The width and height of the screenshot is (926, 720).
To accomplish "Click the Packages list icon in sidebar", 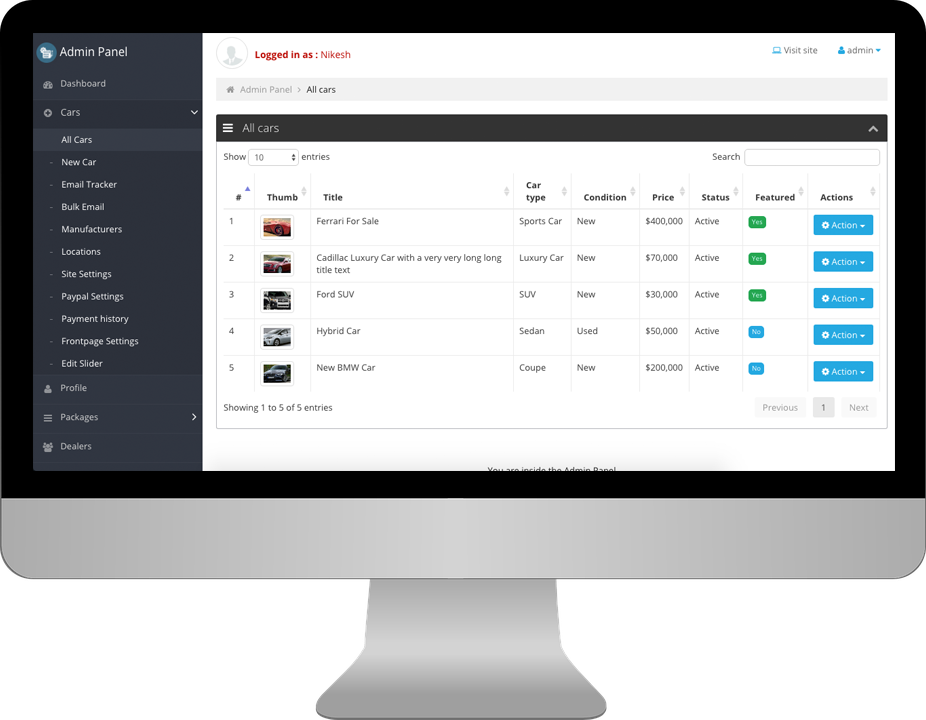I will tap(48, 417).
